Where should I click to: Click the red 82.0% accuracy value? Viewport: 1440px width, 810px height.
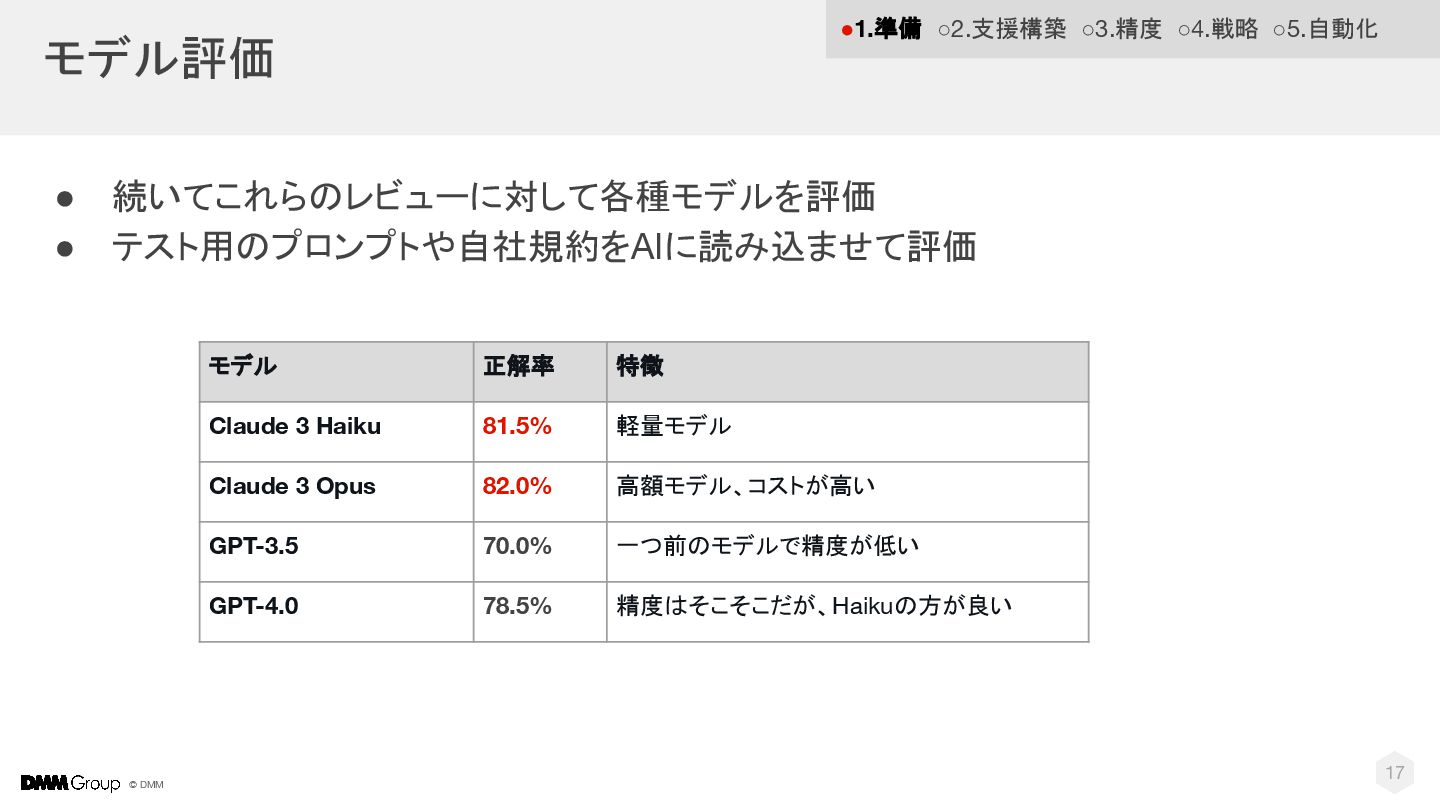point(517,486)
